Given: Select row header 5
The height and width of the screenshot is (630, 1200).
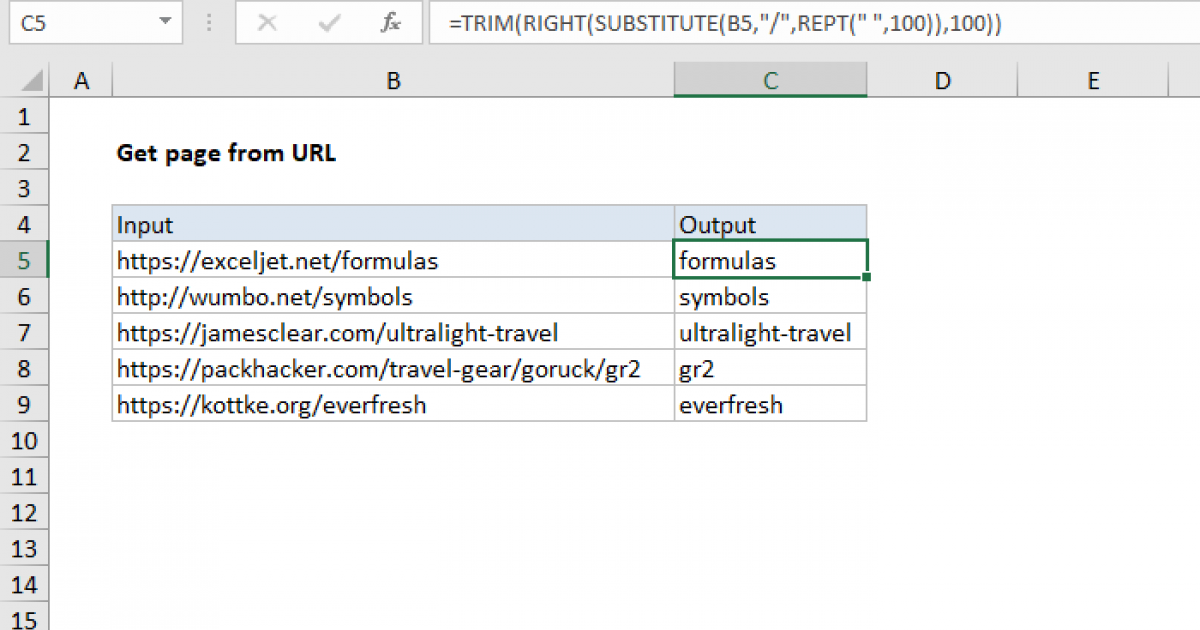Looking at the screenshot, I should (x=24, y=260).
